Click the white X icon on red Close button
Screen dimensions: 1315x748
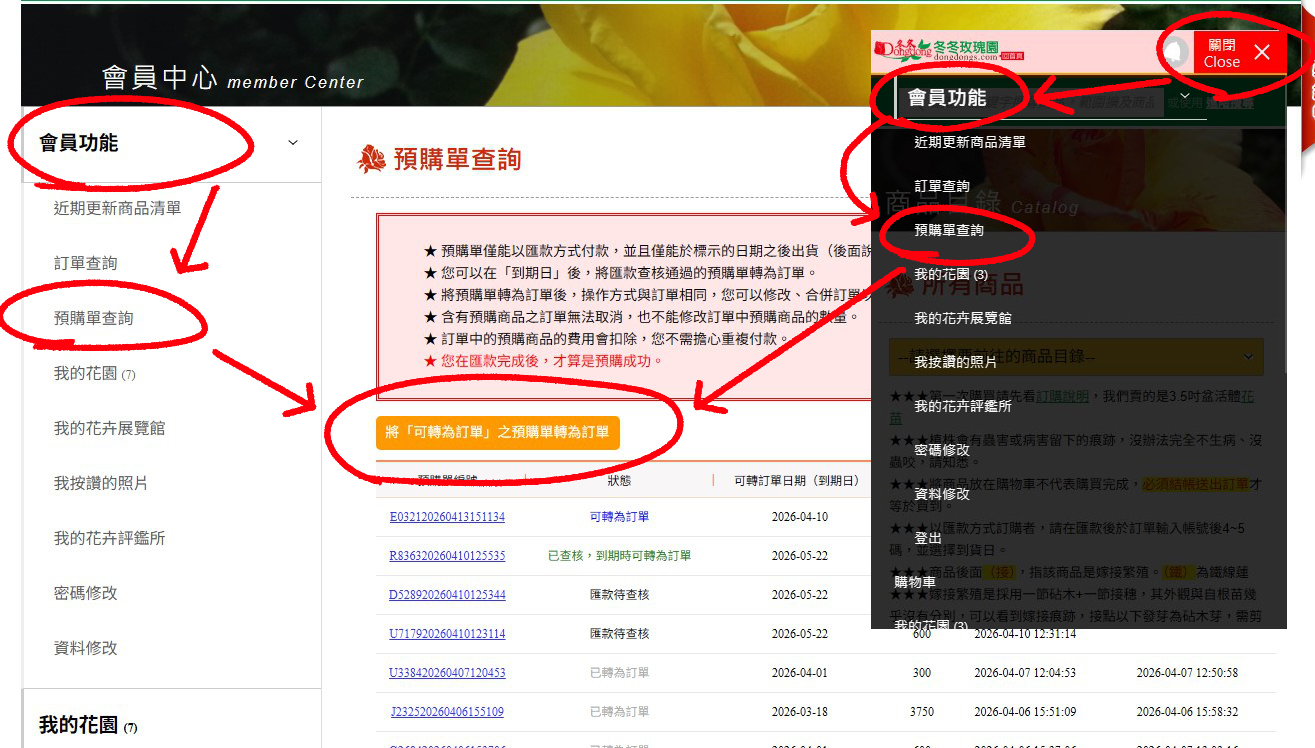[x=1262, y=53]
